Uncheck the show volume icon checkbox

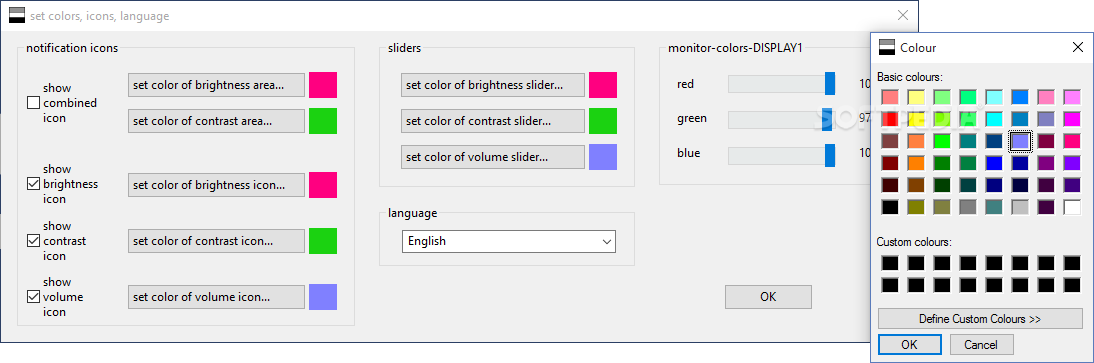pyautogui.click(x=33, y=297)
